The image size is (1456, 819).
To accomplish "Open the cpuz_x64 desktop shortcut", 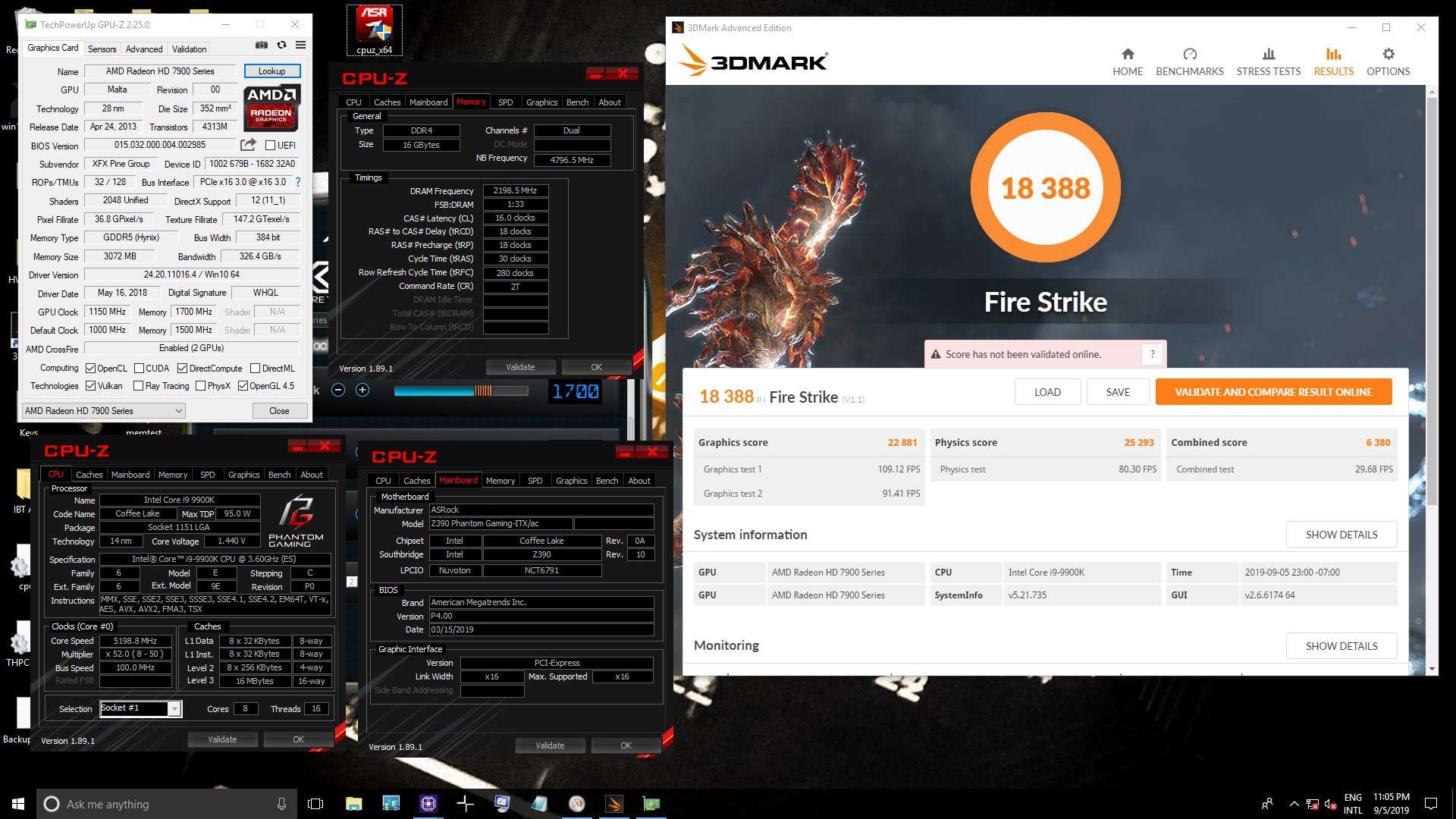I will tap(375, 30).
